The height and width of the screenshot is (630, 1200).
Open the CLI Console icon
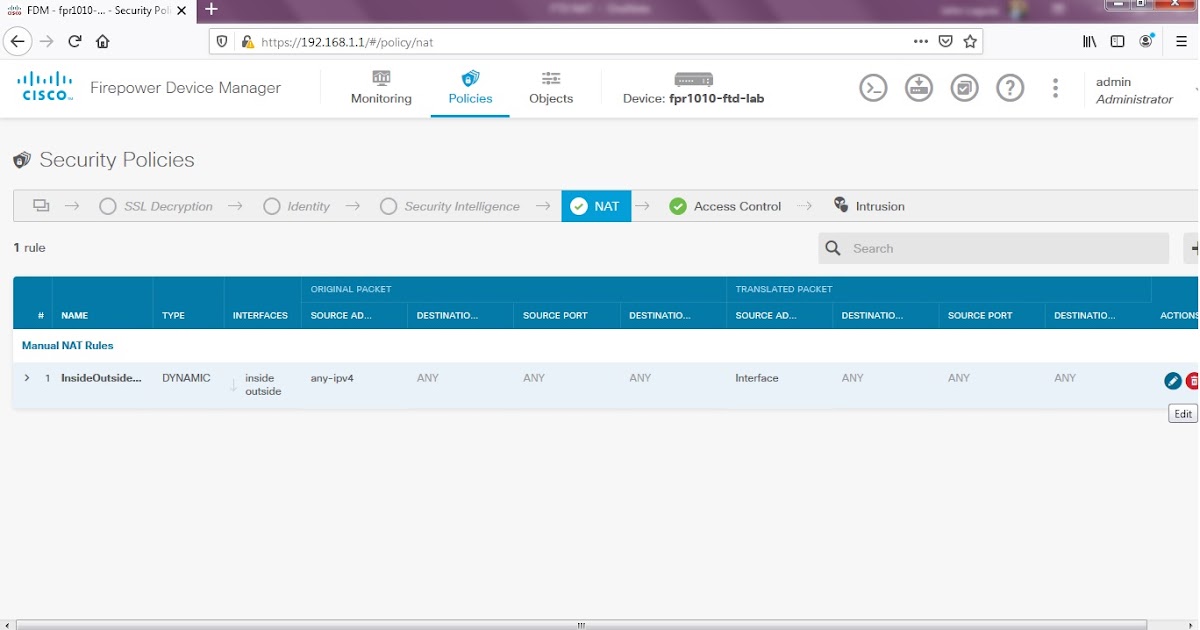pyautogui.click(x=873, y=88)
